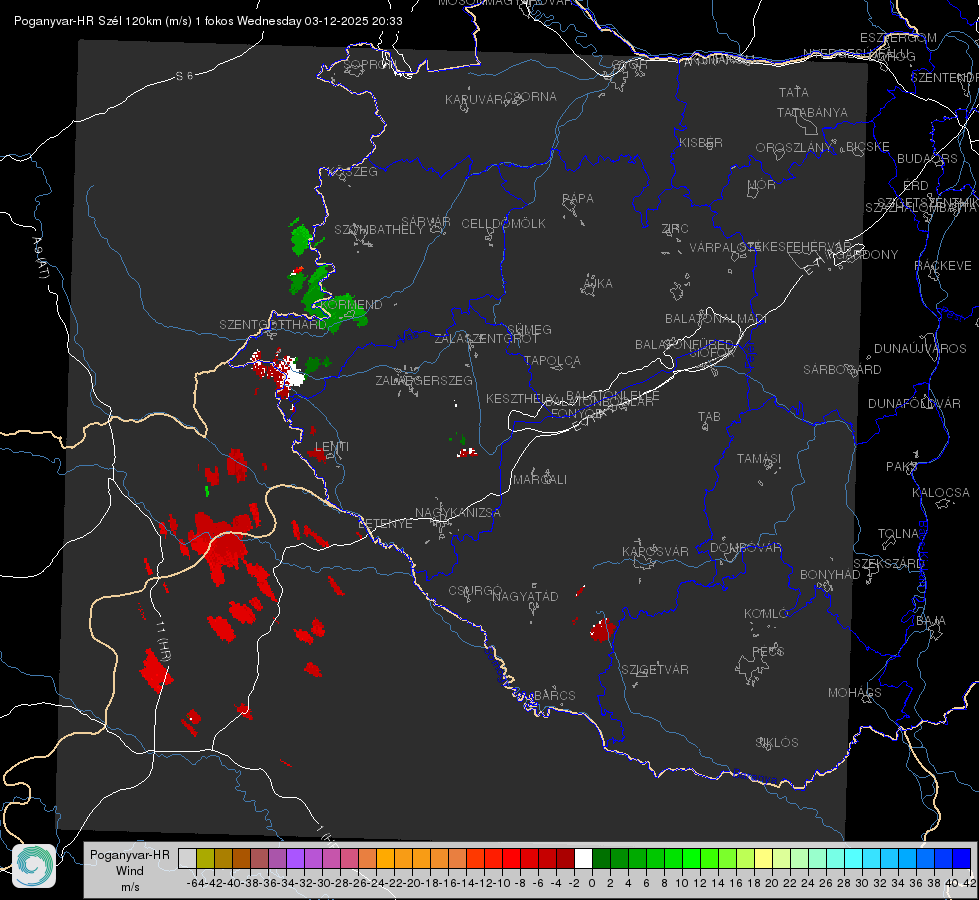Click the swirl logo icon beside the legend

click(34, 866)
